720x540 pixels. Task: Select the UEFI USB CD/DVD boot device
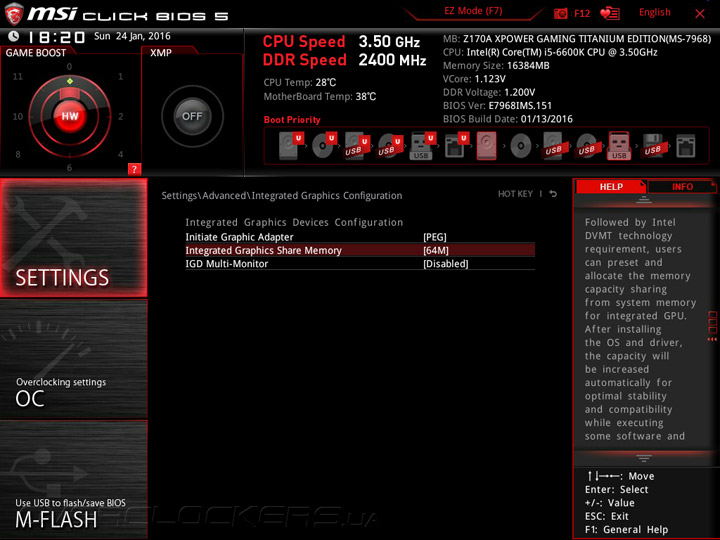point(390,146)
